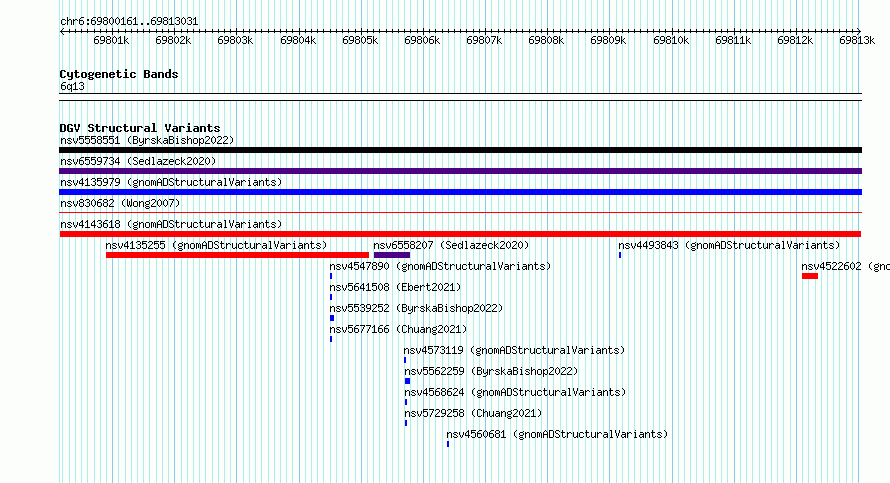
Task: Click the thin red nsv830682 line
Action: tap(460, 213)
